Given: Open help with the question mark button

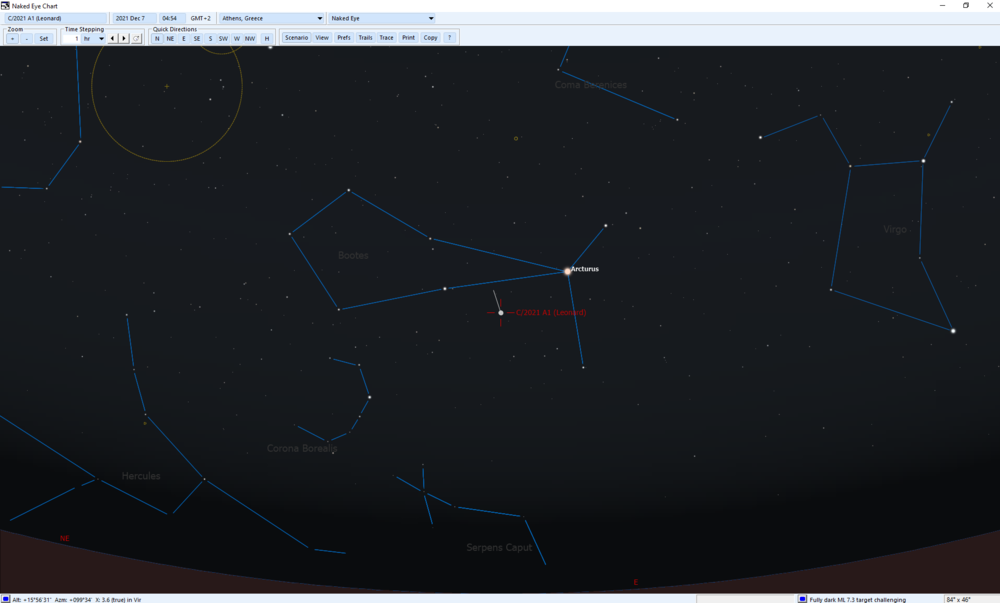Looking at the screenshot, I should point(450,38).
